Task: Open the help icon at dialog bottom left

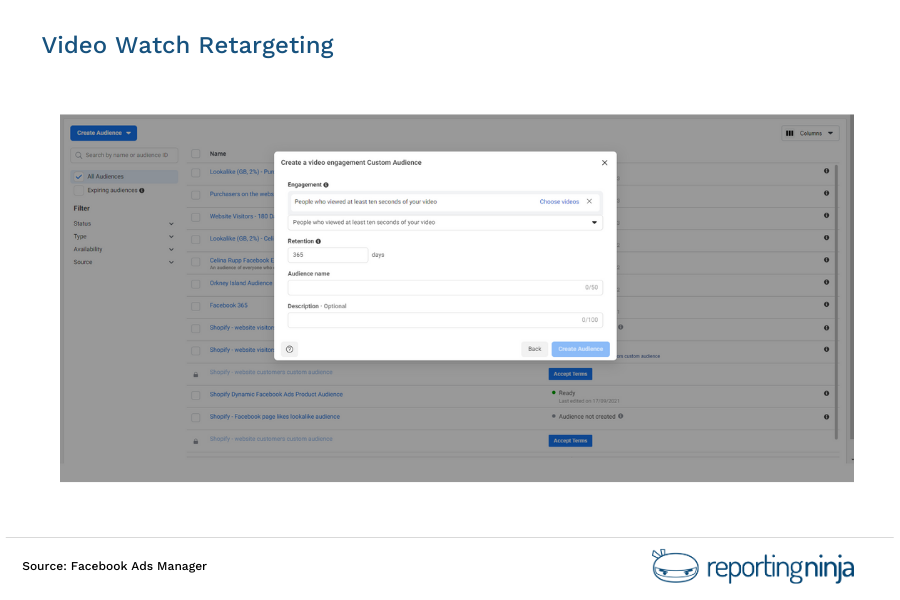Action: [x=290, y=349]
